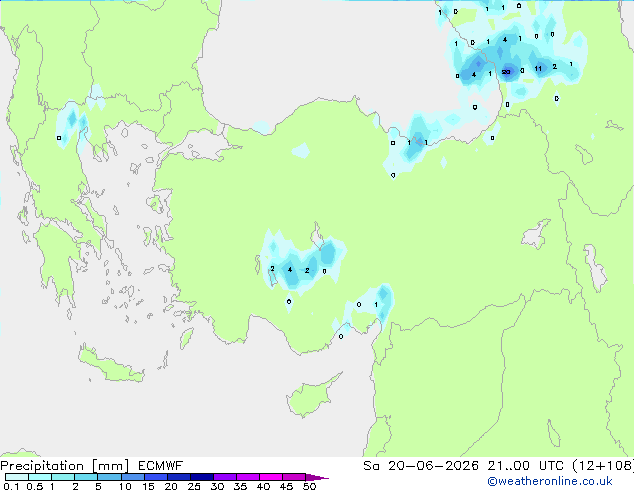The height and width of the screenshot is (490, 634).
Task: Click the '25' legend scale label
Action: [194, 486]
